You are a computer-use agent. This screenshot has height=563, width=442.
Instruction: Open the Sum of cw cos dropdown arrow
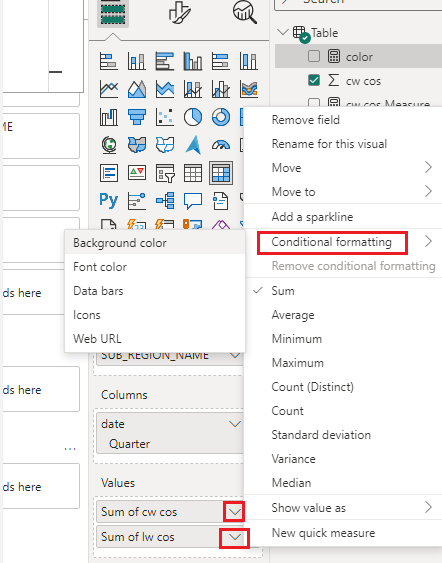click(234, 512)
